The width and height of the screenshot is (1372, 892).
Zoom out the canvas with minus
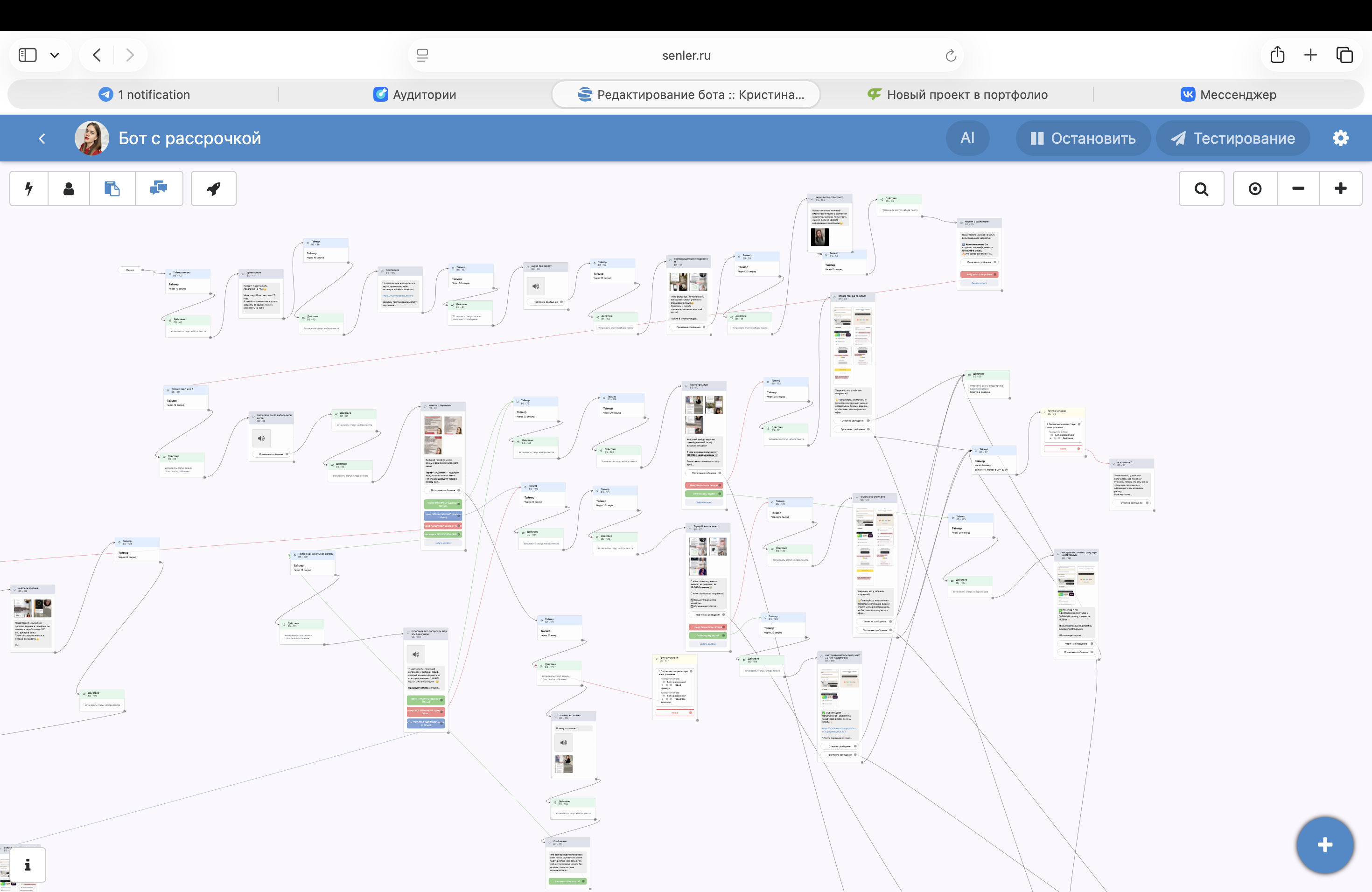(x=1298, y=188)
